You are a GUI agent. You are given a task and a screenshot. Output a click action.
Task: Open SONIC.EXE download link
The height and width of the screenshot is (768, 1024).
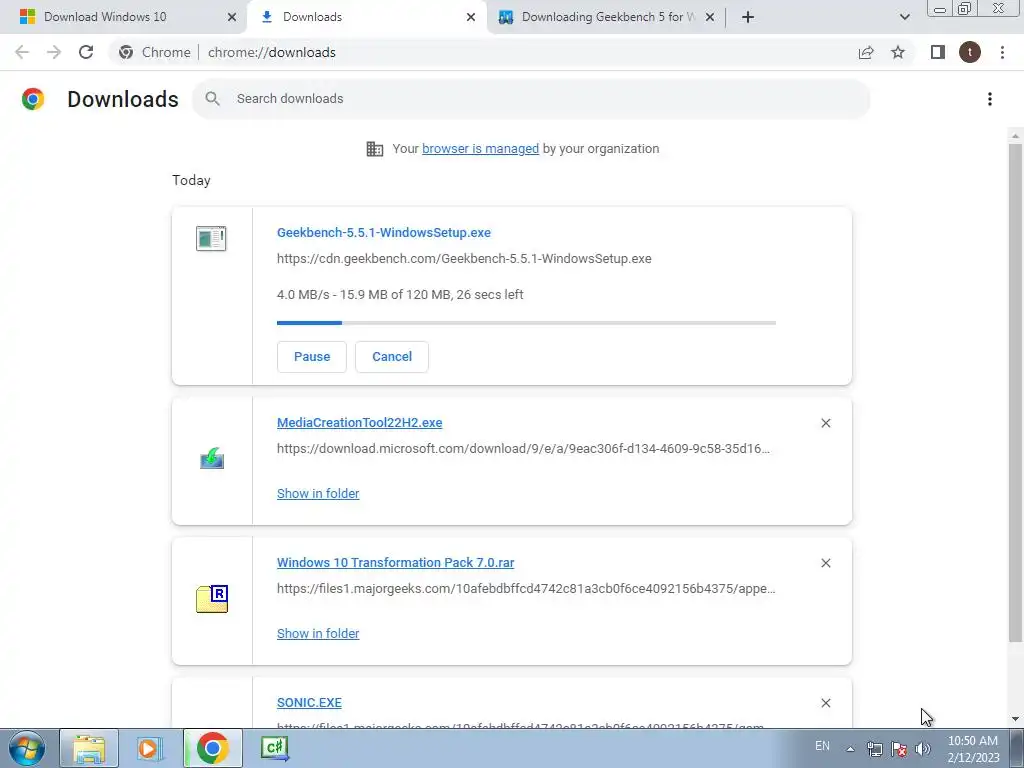tap(309, 703)
